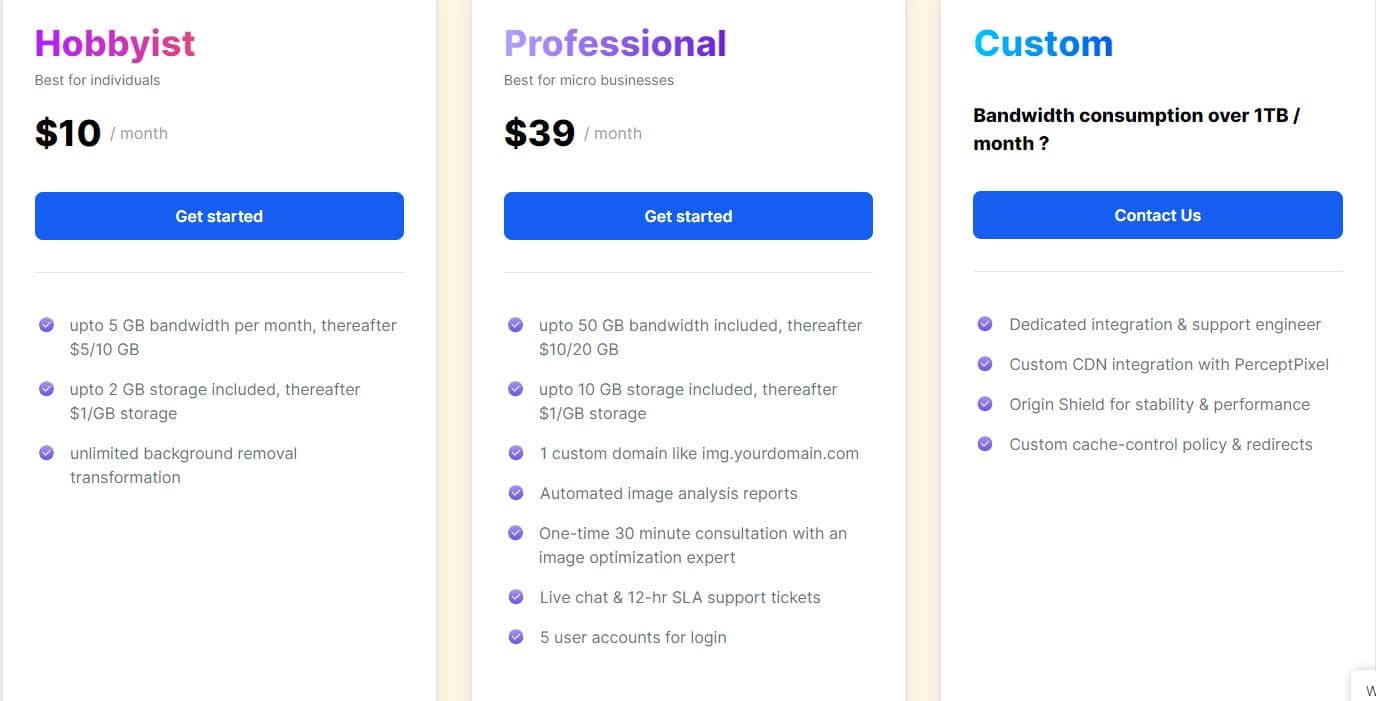
Task: Click the checkmark beside Origin Shield feature
Action: [x=984, y=404]
